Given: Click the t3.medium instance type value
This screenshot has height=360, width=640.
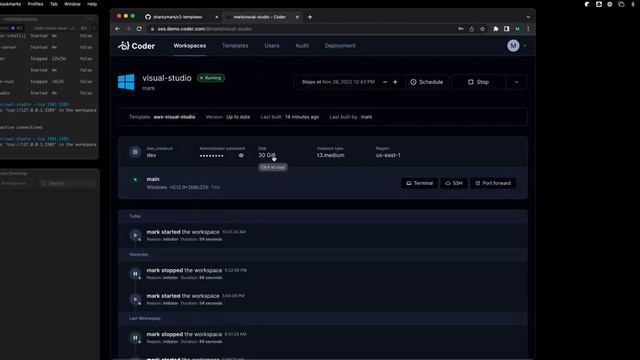Looking at the screenshot, I should point(331,155).
